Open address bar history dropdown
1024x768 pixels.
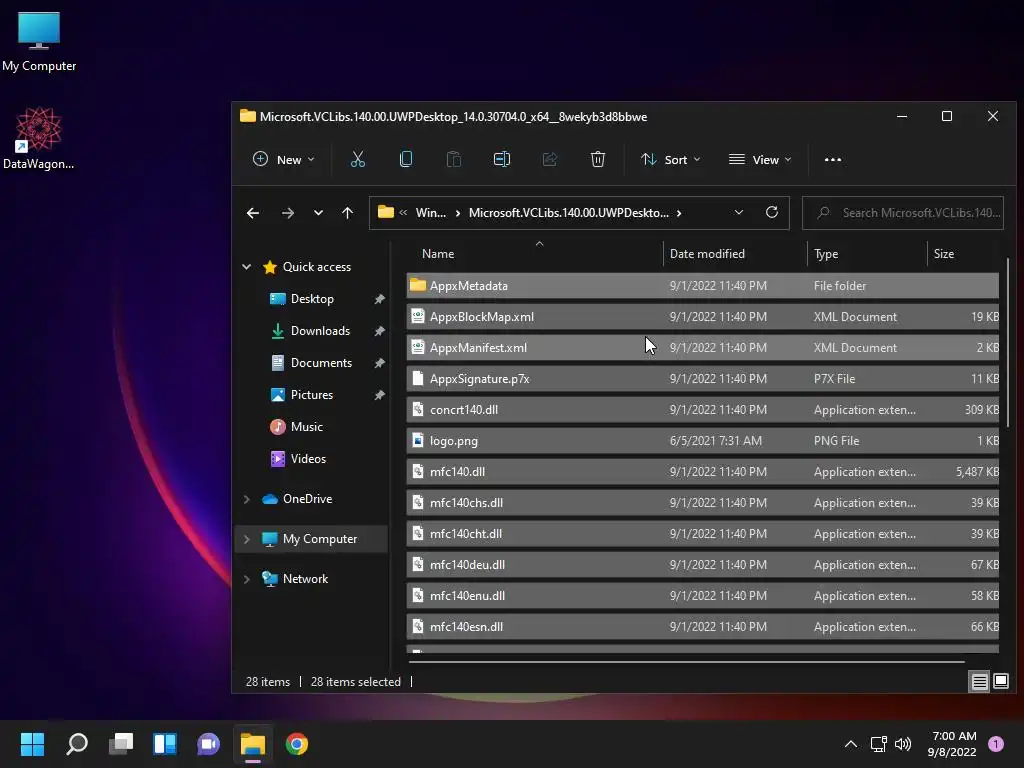click(x=739, y=212)
